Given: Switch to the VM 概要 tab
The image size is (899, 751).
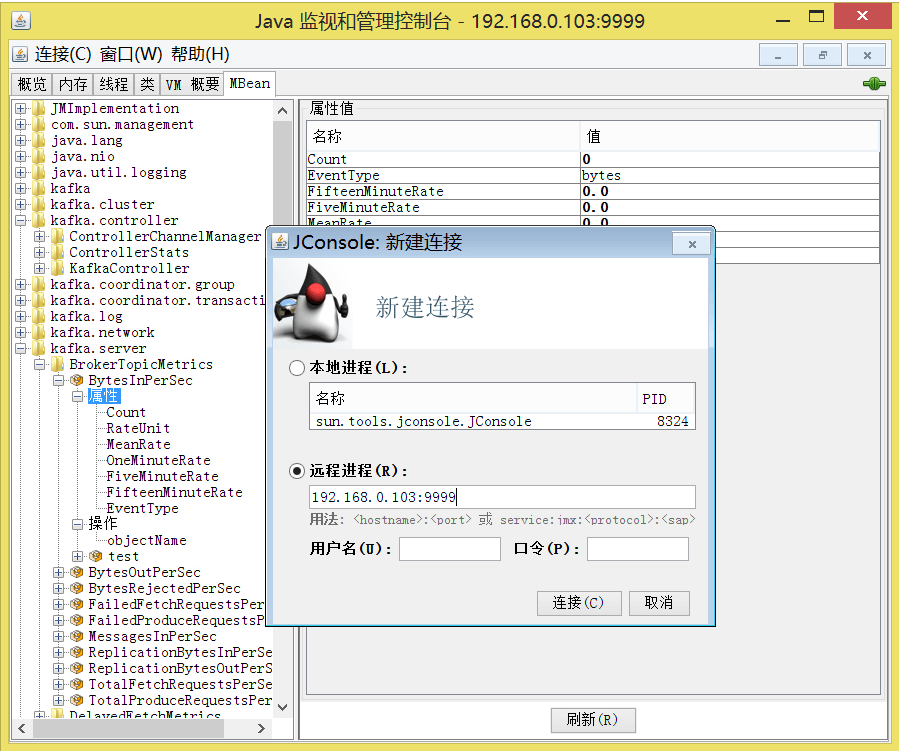Looking at the screenshot, I should click(192, 84).
